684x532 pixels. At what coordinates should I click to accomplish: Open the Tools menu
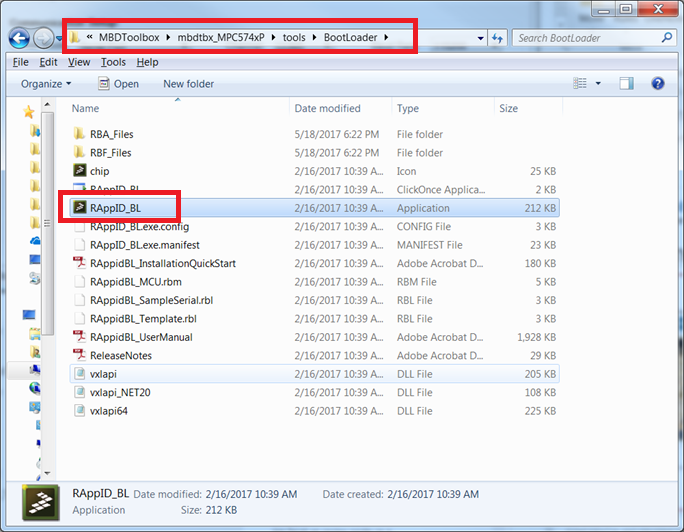pyautogui.click(x=113, y=62)
